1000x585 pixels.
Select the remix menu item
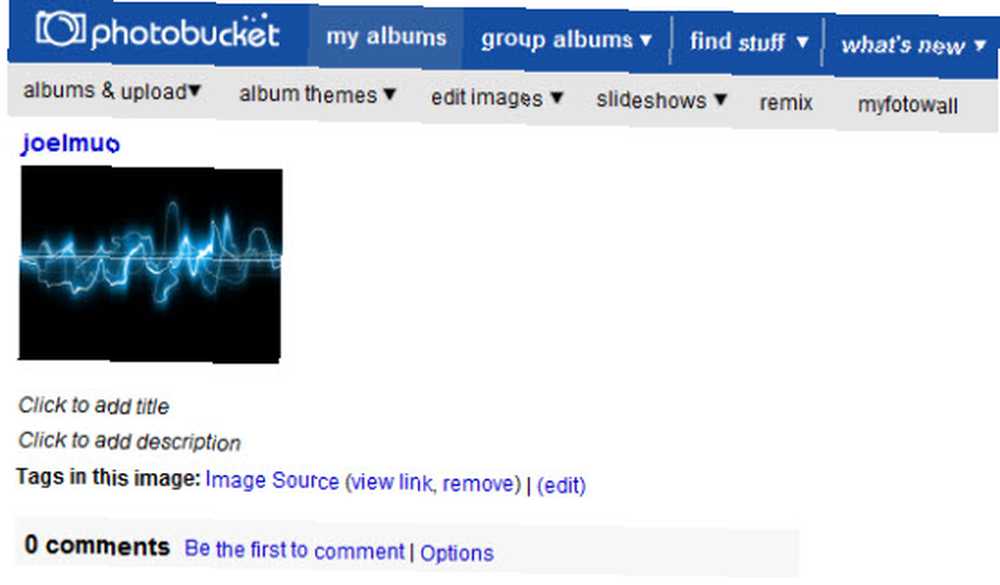[786, 103]
